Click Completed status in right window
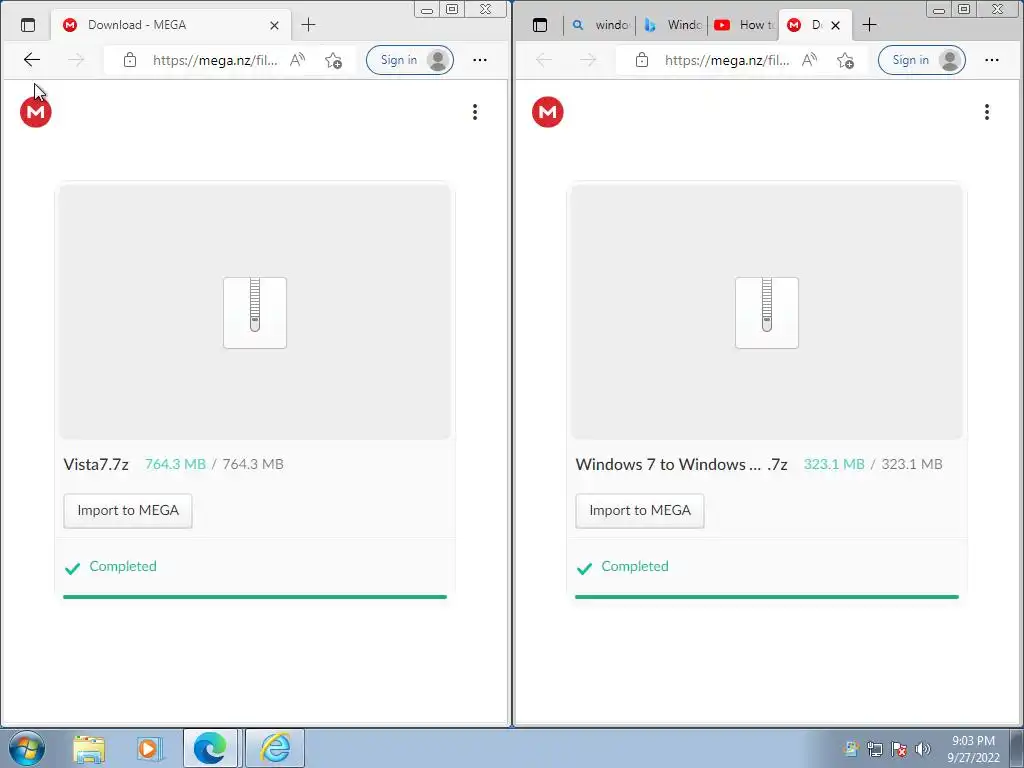 (622, 567)
